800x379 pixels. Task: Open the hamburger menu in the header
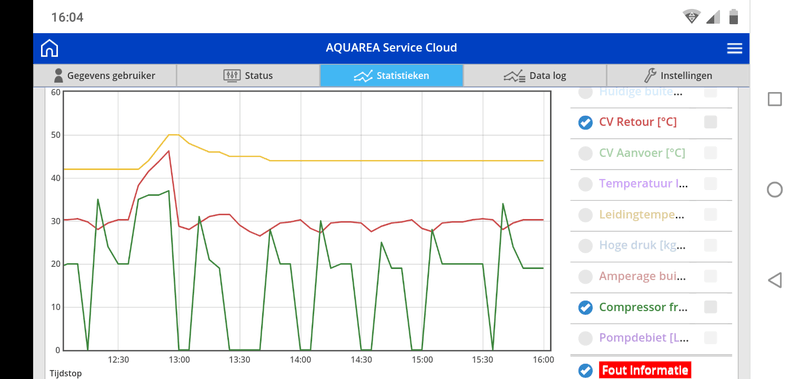pos(734,48)
